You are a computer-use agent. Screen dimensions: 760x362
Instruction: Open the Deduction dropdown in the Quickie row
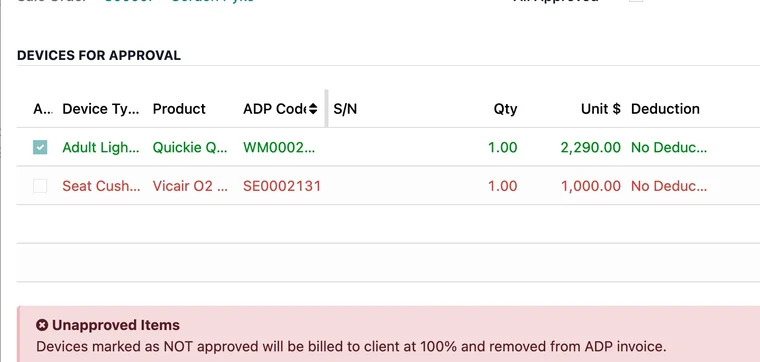tap(669, 147)
